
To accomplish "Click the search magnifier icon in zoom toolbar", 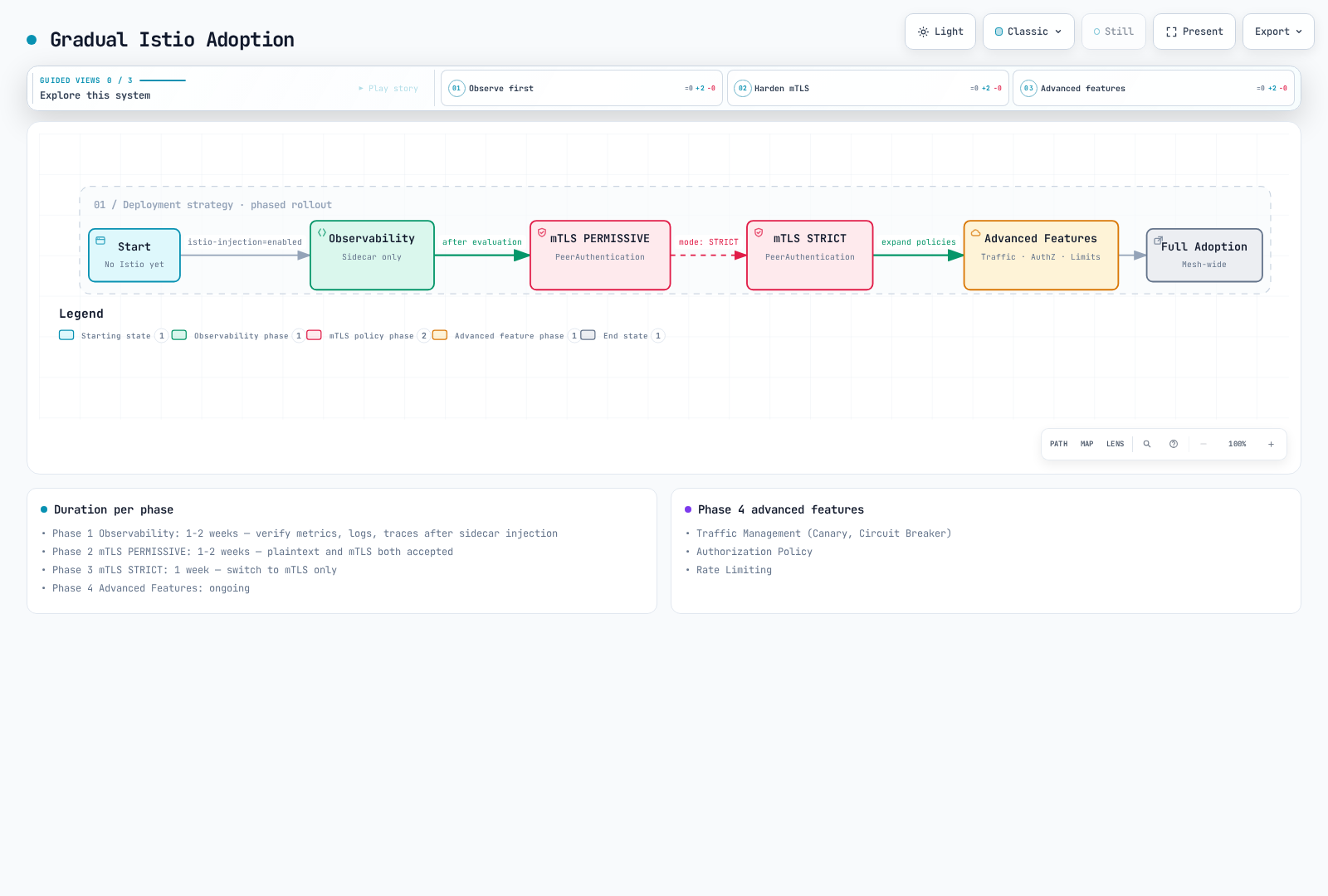I will point(1147,444).
